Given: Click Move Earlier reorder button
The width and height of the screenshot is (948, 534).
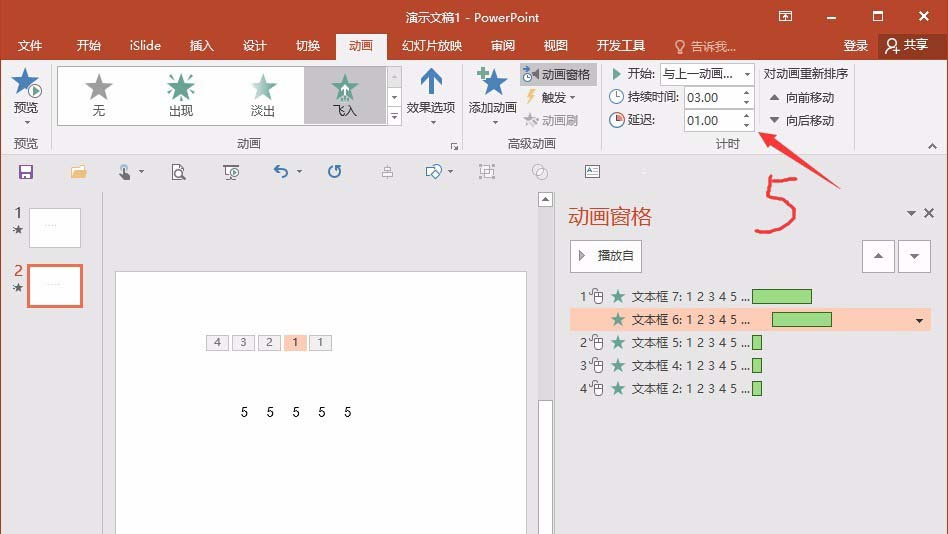Looking at the screenshot, I should coord(802,97).
